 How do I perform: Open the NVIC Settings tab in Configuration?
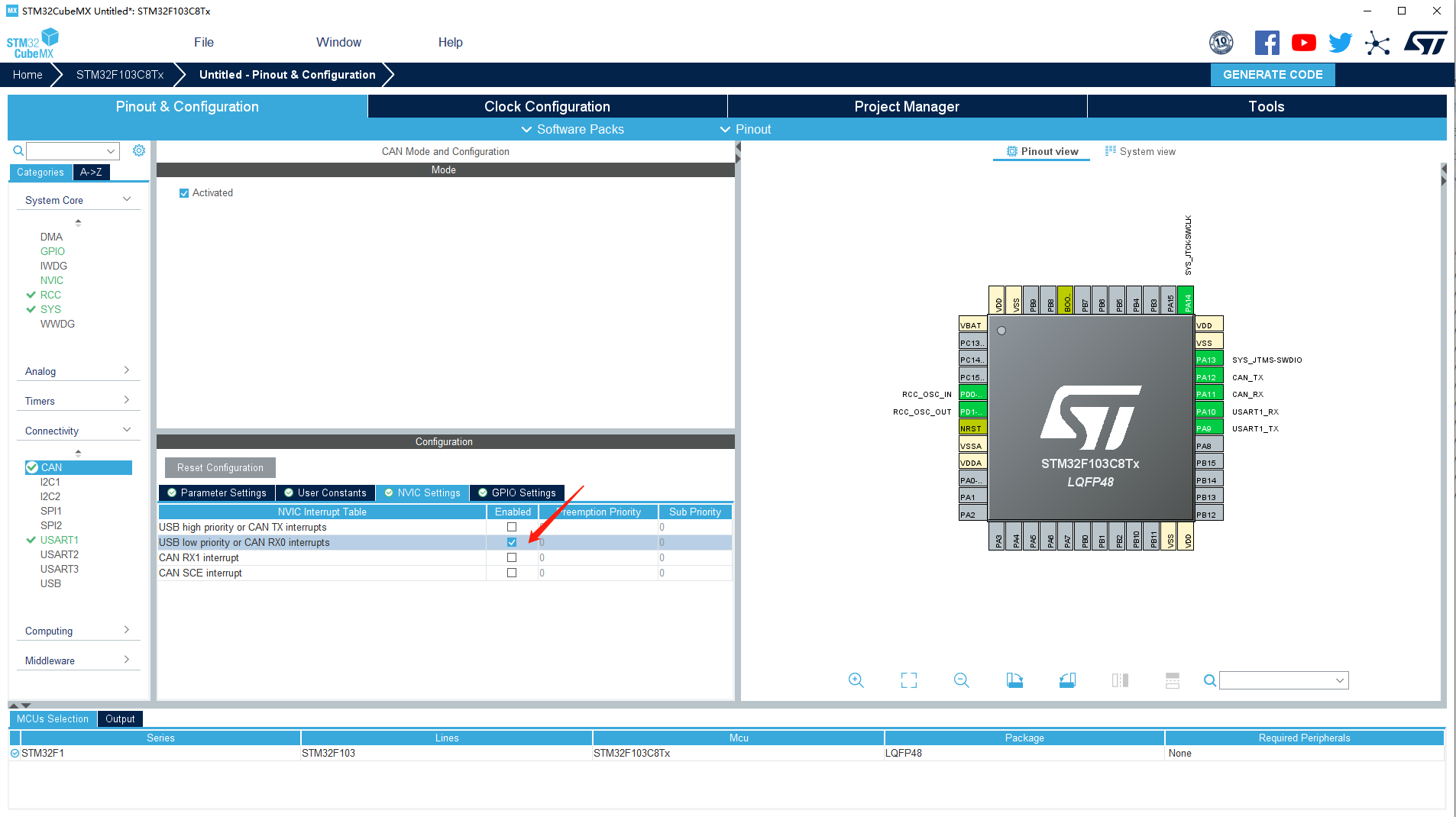(422, 492)
